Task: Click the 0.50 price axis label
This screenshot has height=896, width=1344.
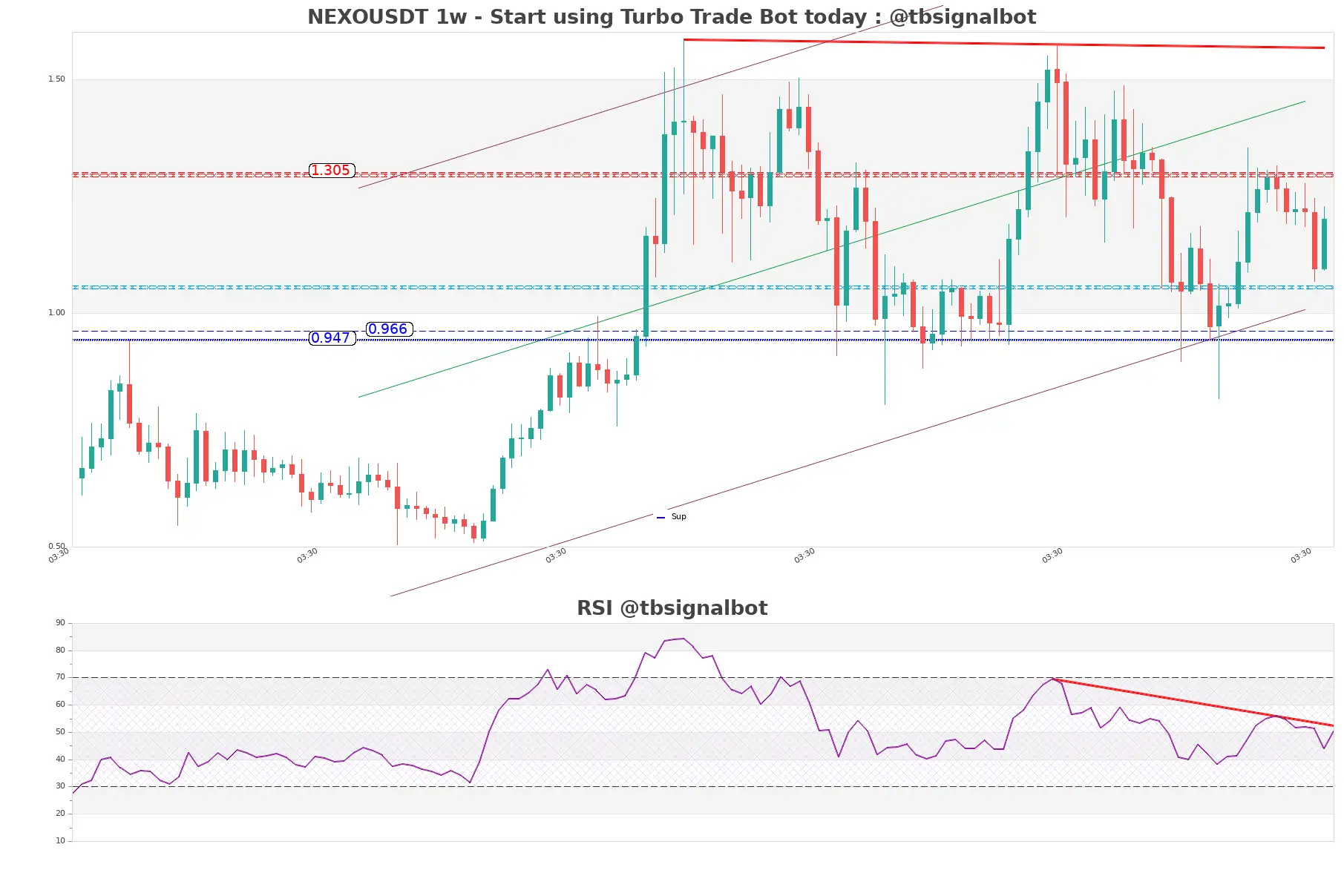Action: point(56,547)
